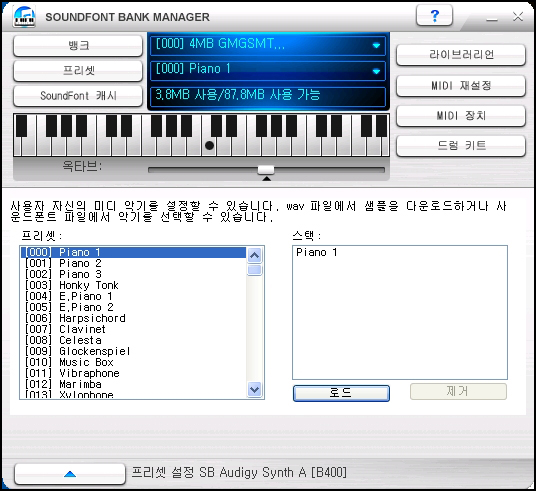Click the 뱅크 button

(78, 45)
